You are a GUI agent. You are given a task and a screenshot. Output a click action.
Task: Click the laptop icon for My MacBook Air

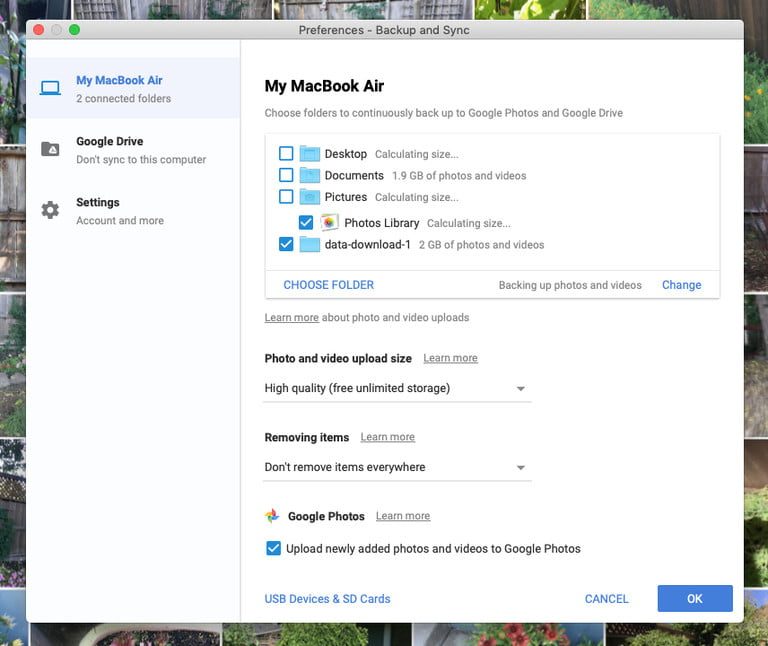[x=50, y=89]
